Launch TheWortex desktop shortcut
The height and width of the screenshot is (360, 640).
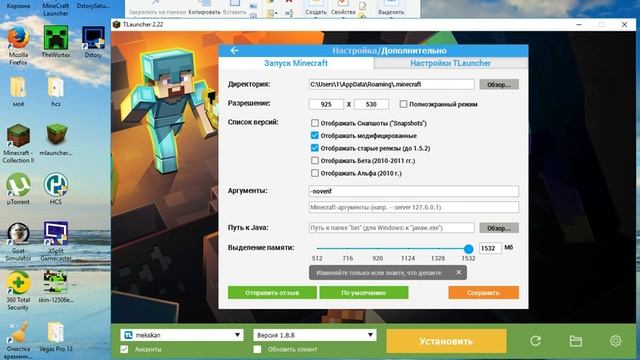pyautogui.click(x=56, y=42)
